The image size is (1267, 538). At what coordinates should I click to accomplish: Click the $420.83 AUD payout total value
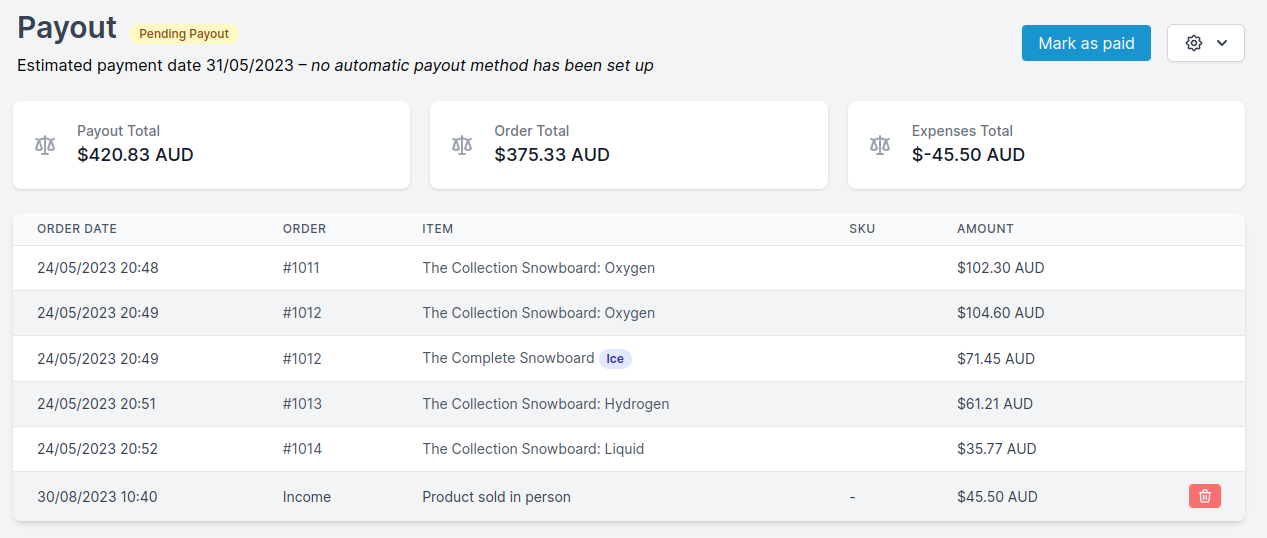pyautogui.click(x=135, y=155)
